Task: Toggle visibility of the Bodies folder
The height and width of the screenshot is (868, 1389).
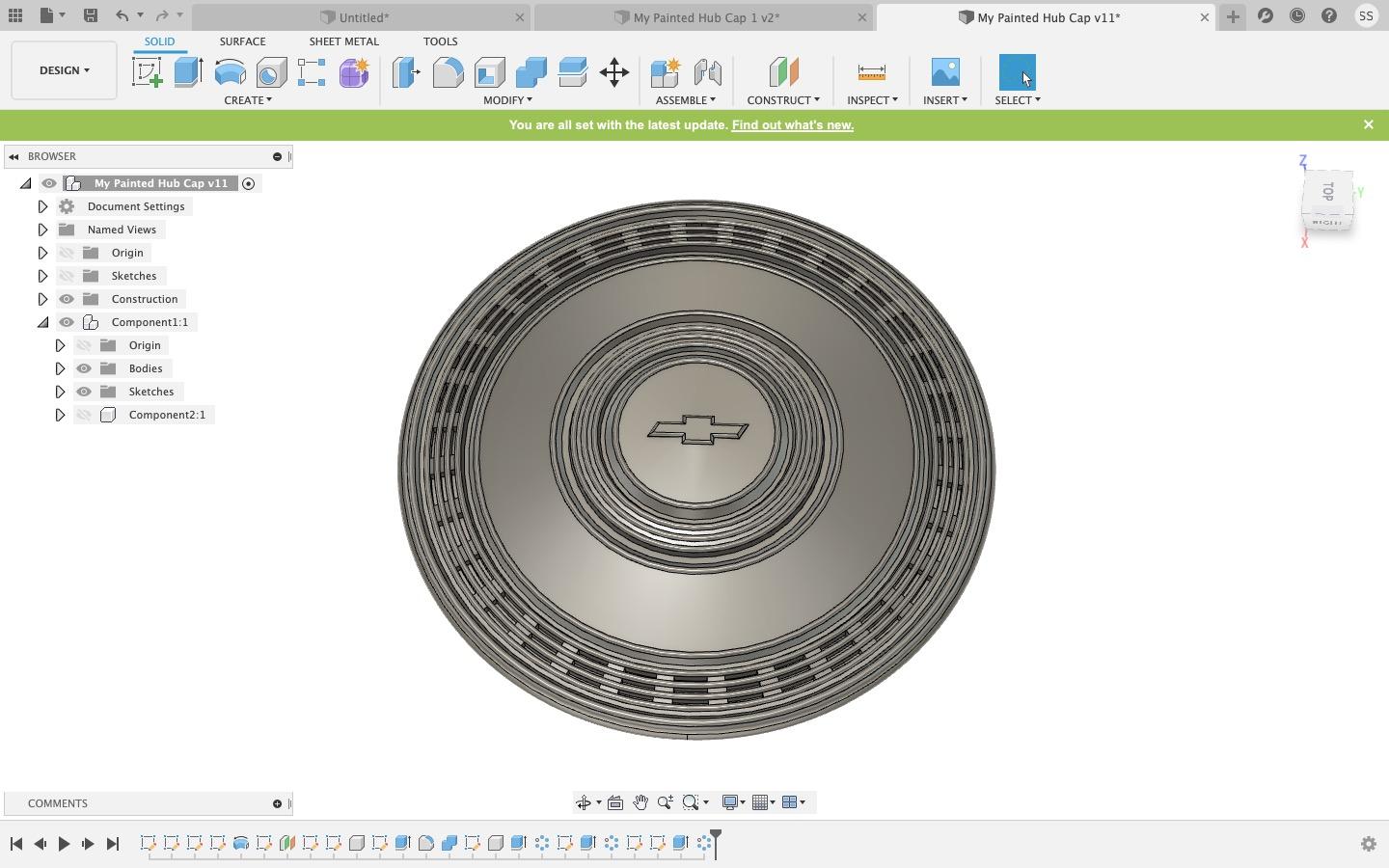Action: click(84, 368)
